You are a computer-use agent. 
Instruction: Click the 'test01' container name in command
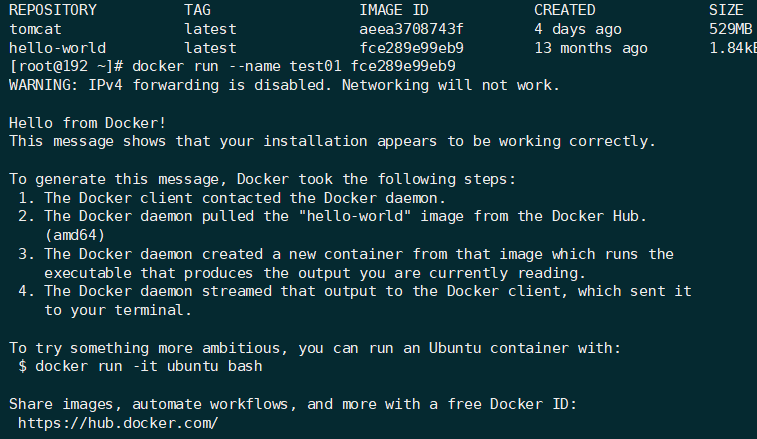pyautogui.click(x=315, y=66)
